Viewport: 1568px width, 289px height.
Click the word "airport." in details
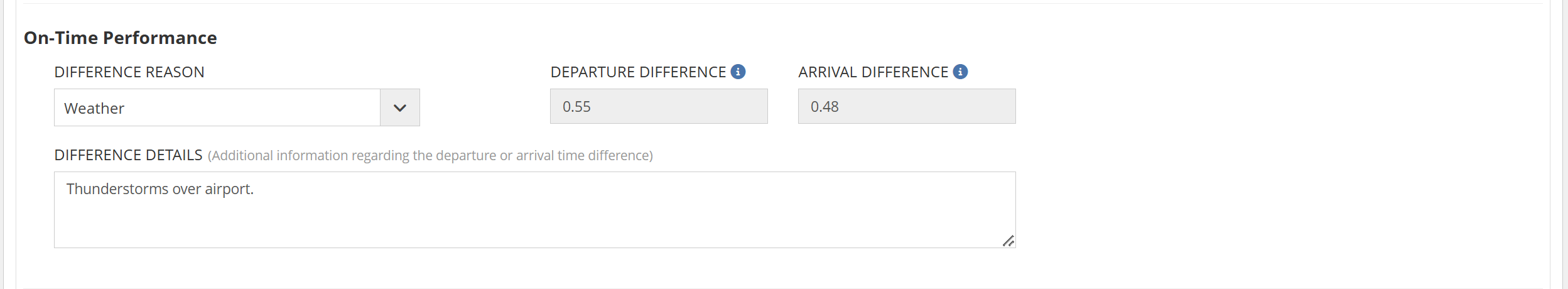[x=229, y=189]
